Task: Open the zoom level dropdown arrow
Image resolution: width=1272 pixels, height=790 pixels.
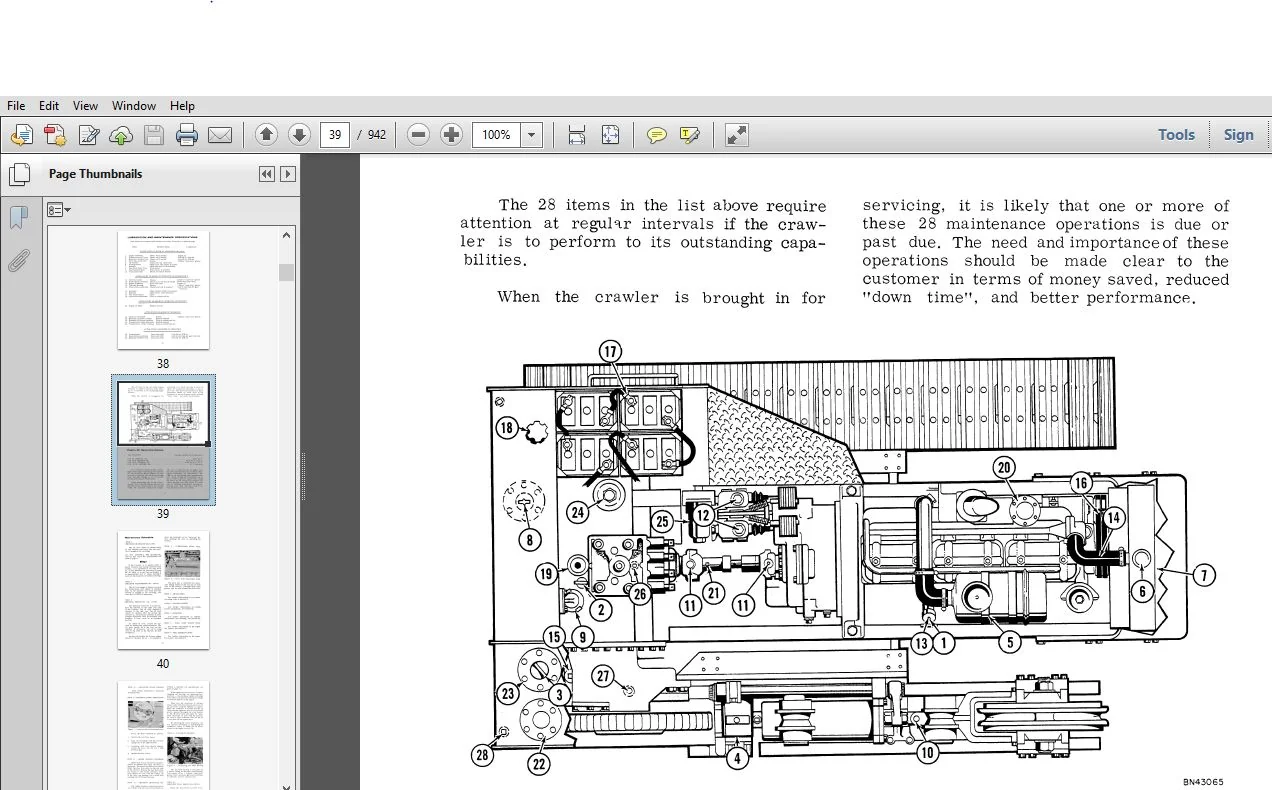Action: pos(532,135)
